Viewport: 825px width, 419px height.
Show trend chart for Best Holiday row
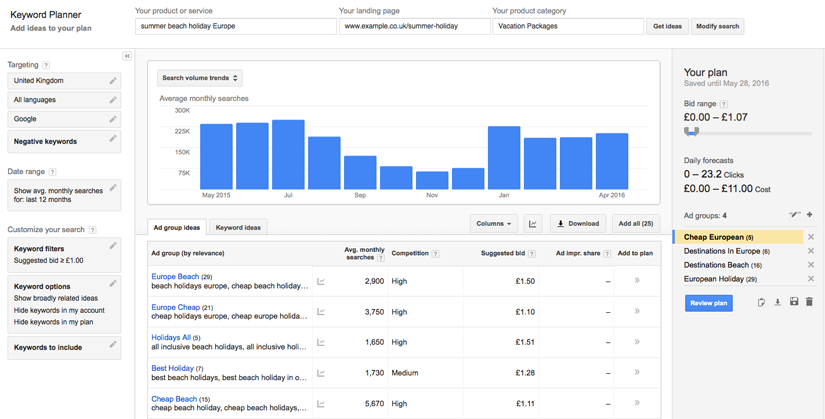(321, 373)
